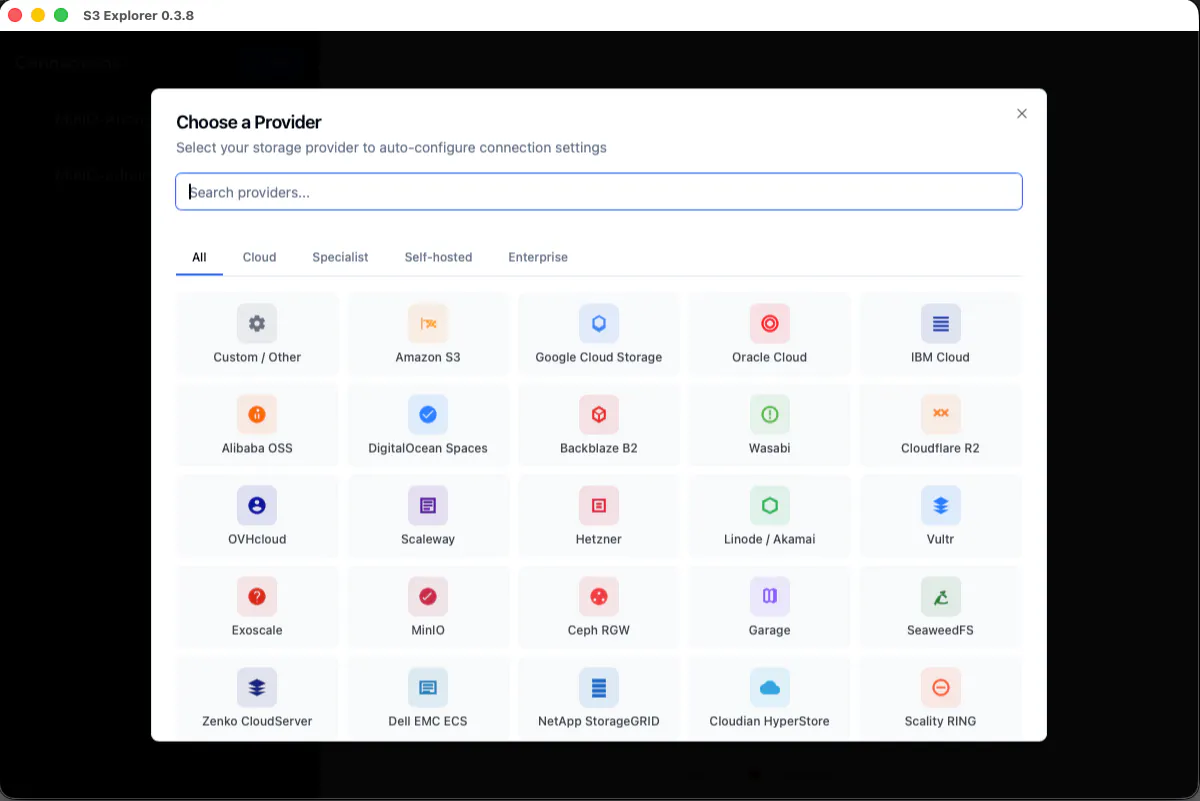Click the DigitalOcean Spaces label

click(428, 448)
